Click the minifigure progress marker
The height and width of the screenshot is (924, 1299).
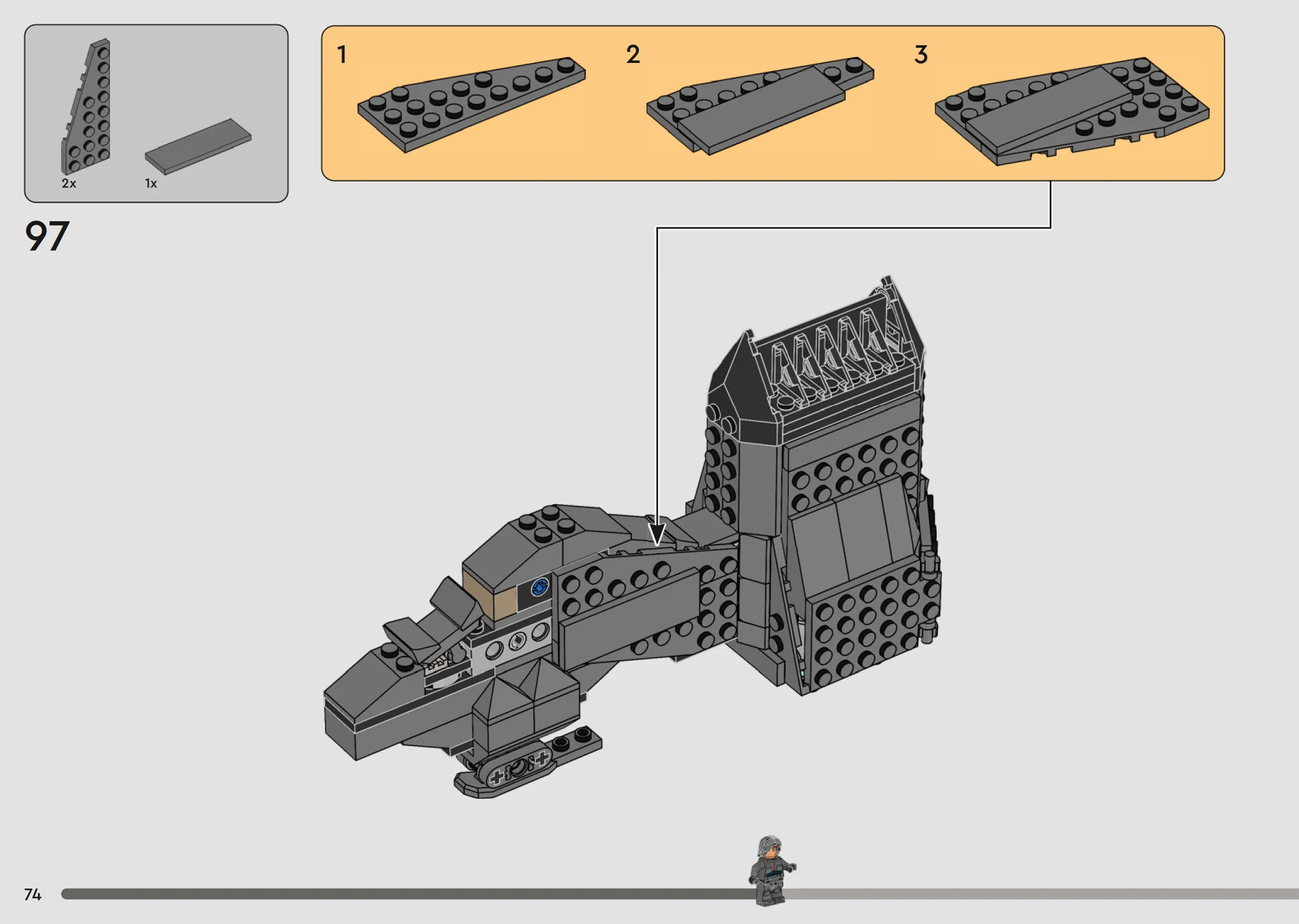[x=772, y=871]
